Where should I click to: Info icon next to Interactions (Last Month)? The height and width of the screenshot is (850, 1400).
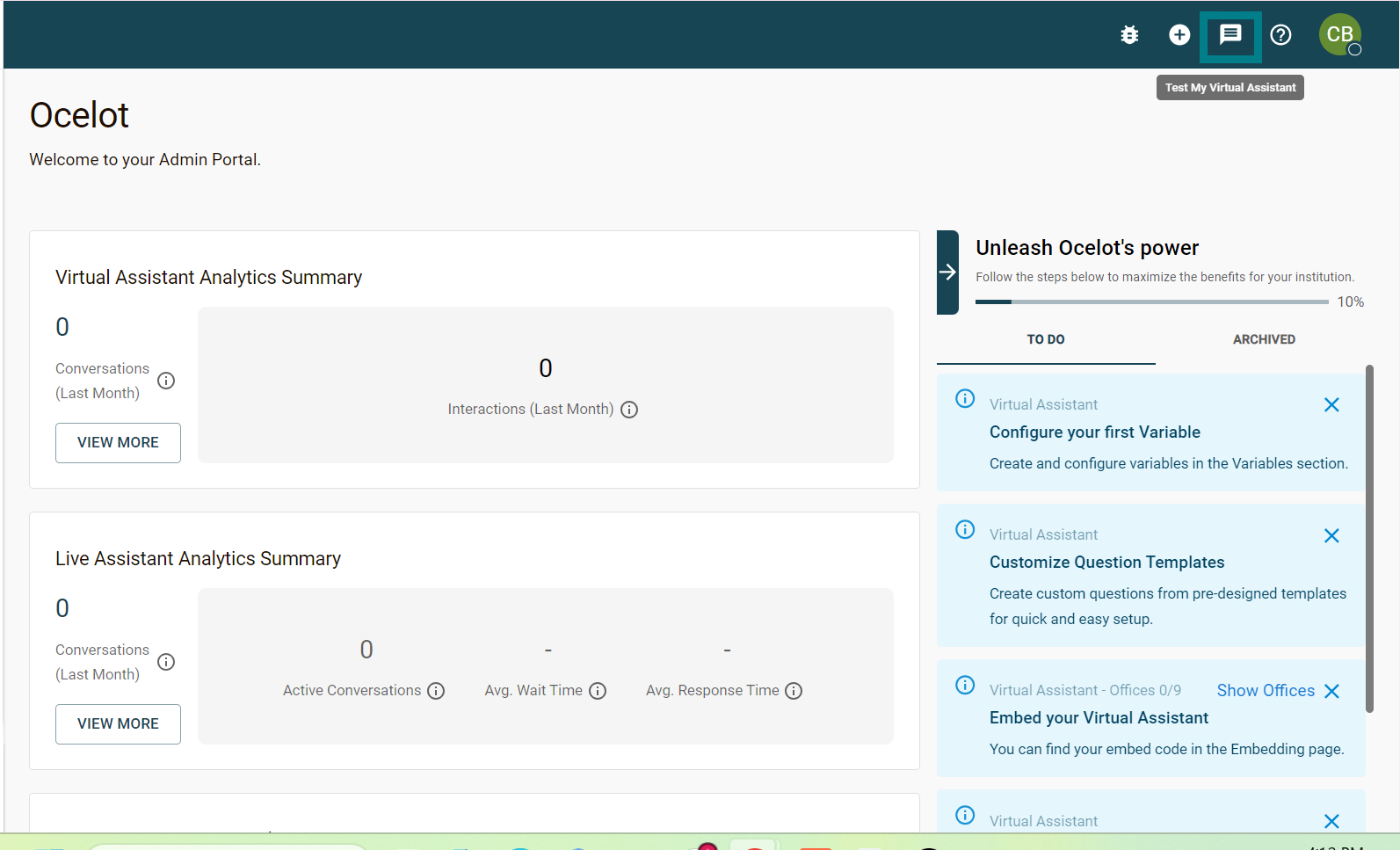tap(629, 410)
